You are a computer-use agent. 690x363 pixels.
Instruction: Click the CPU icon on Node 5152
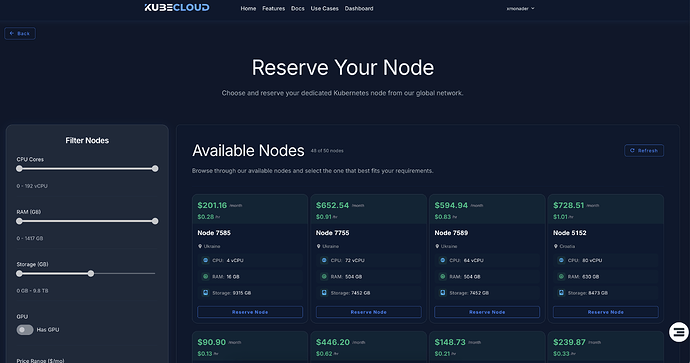pos(561,260)
